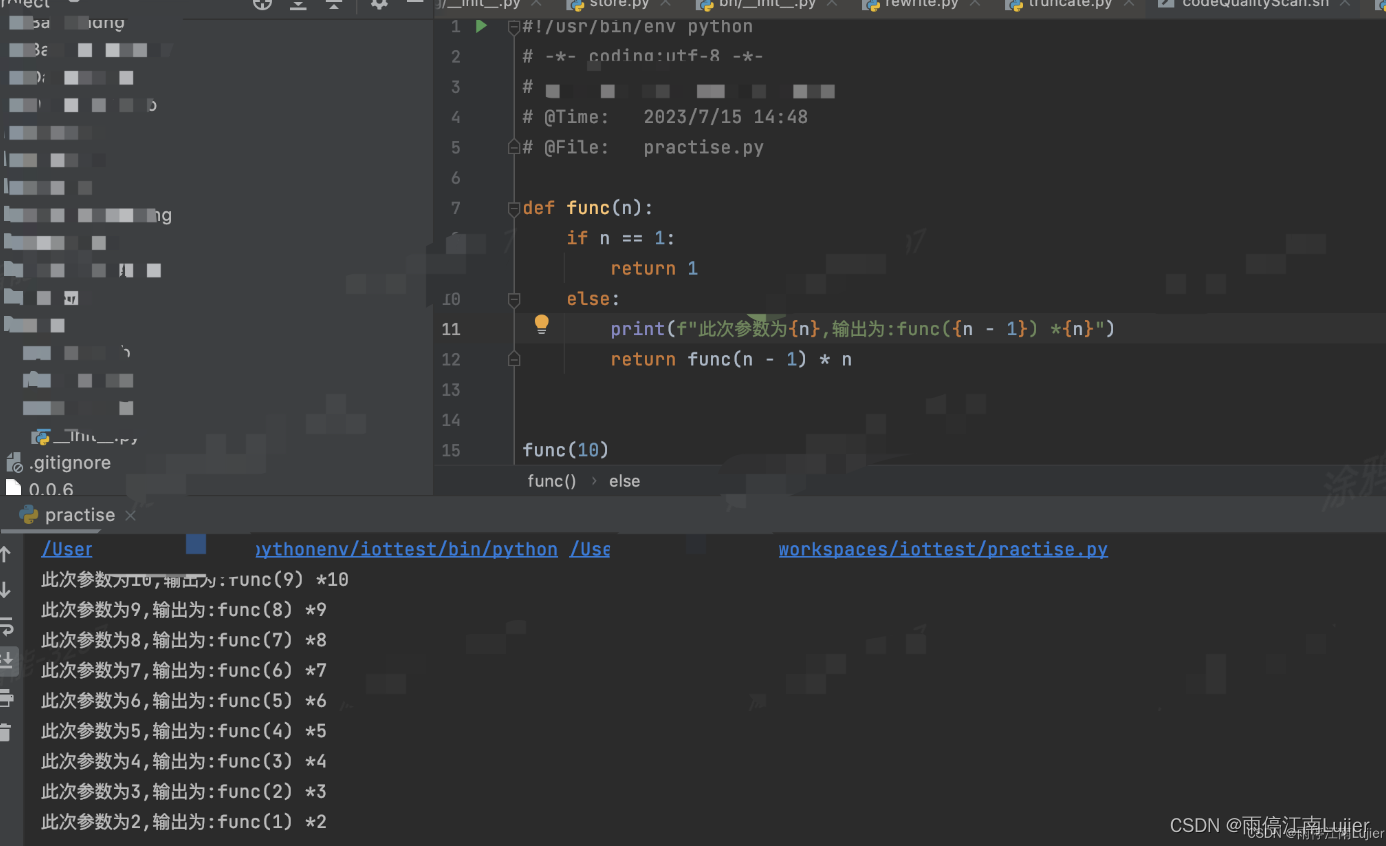Open pythonenv/iottest/bin/python link

[x=406, y=549]
